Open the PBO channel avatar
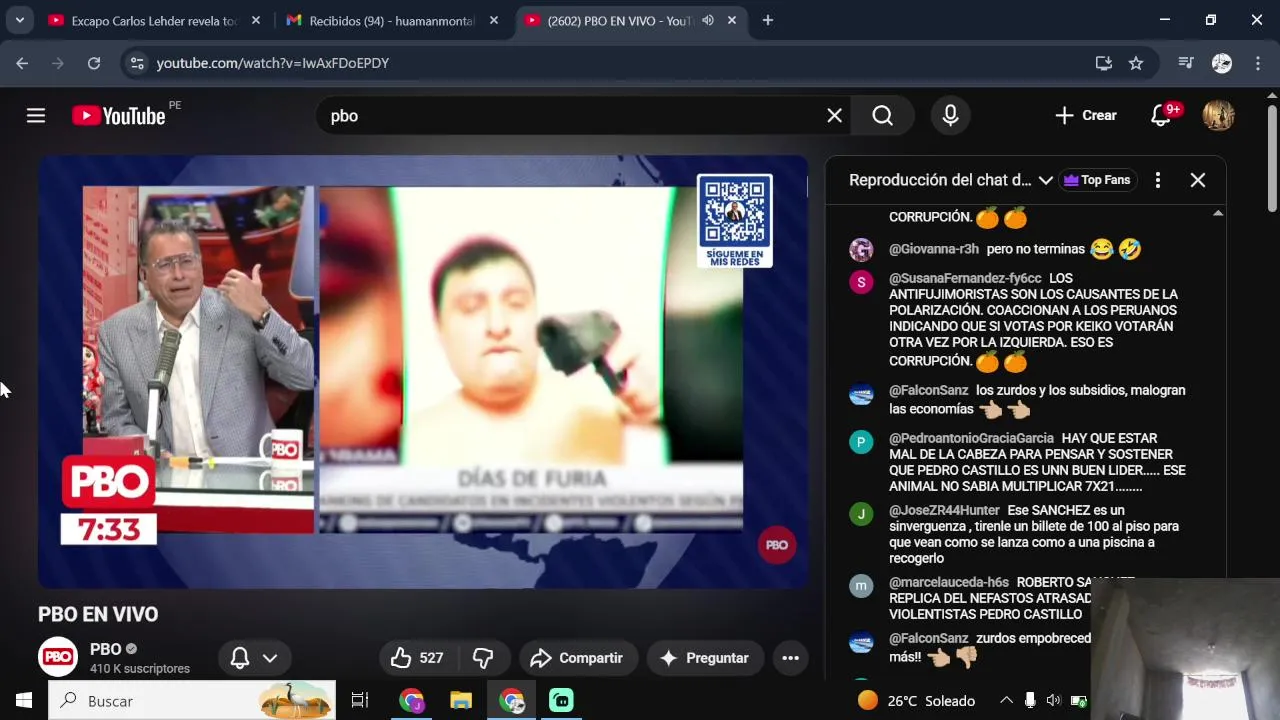 tap(58, 657)
